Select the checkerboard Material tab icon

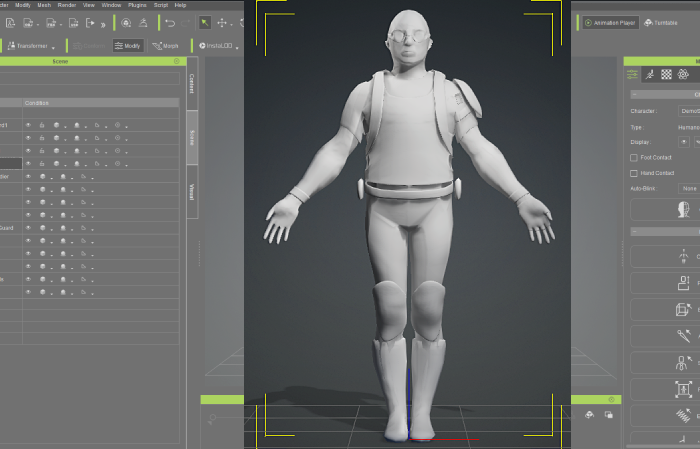pos(666,75)
